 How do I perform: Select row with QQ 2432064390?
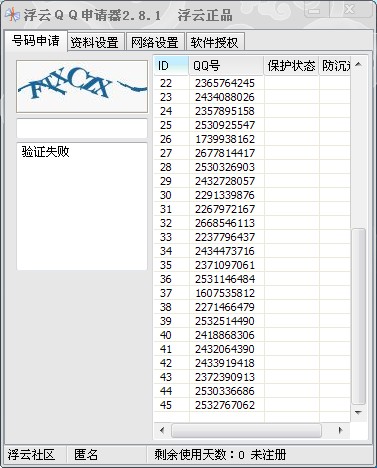252,349
